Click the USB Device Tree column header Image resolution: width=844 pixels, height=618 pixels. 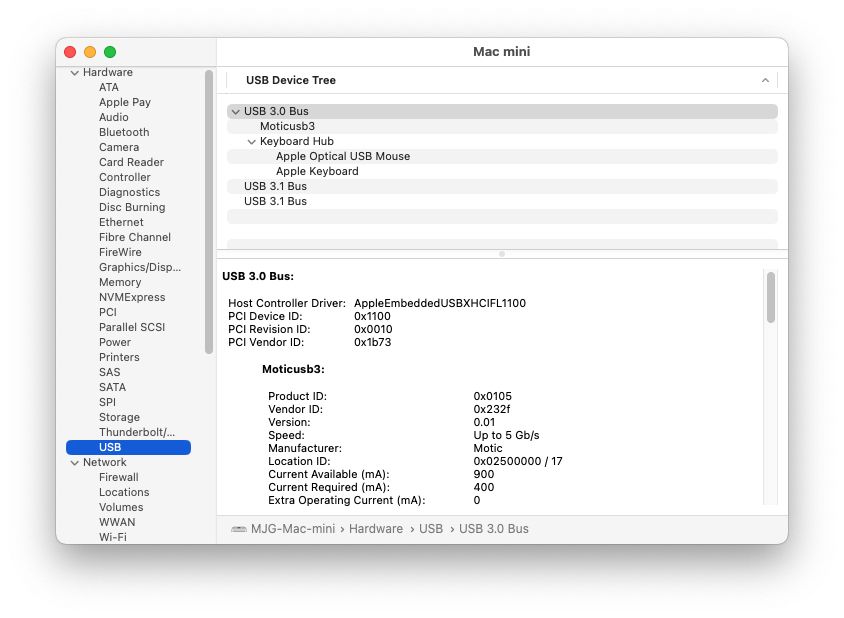pyautogui.click(x=502, y=80)
